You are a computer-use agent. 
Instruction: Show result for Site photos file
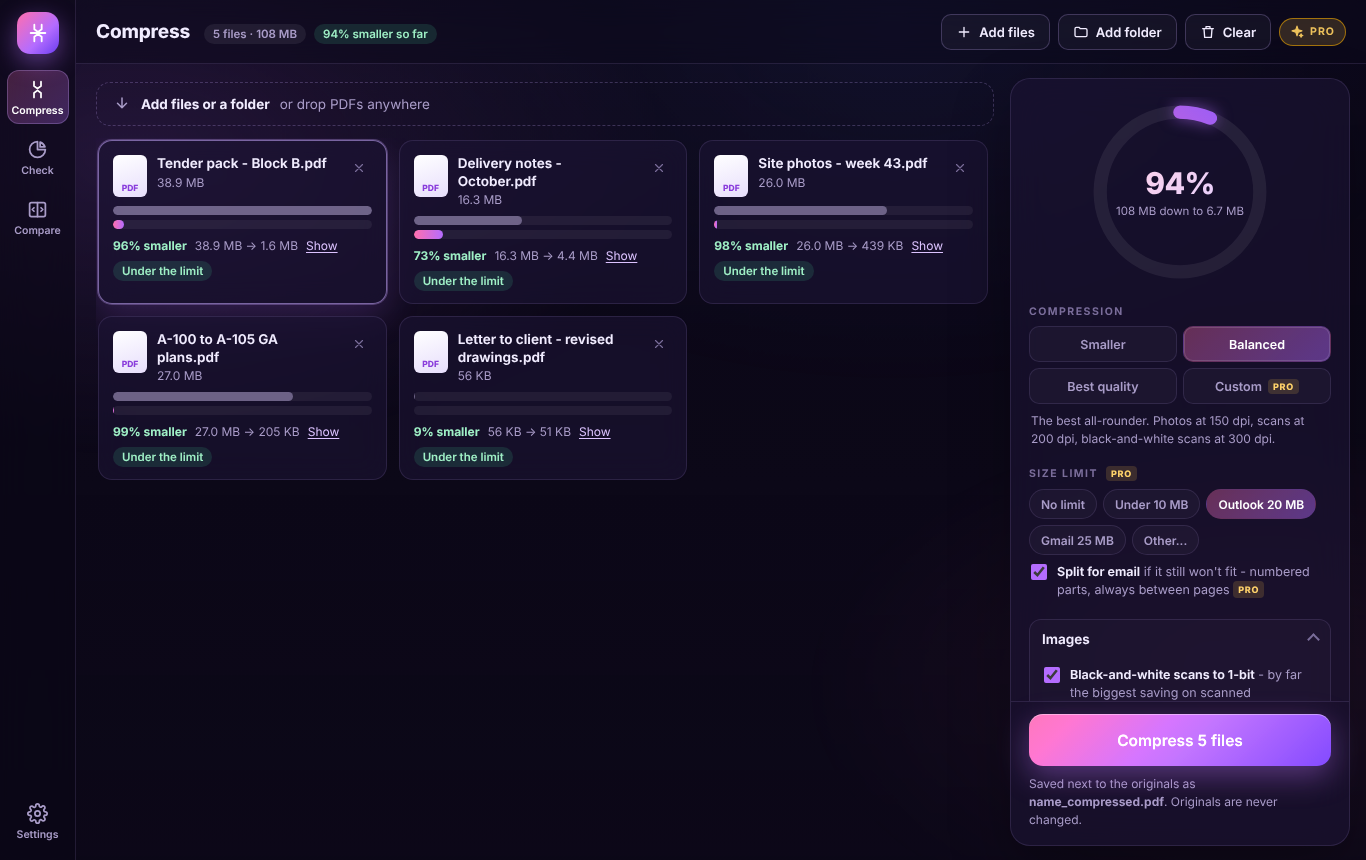coord(927,246)
